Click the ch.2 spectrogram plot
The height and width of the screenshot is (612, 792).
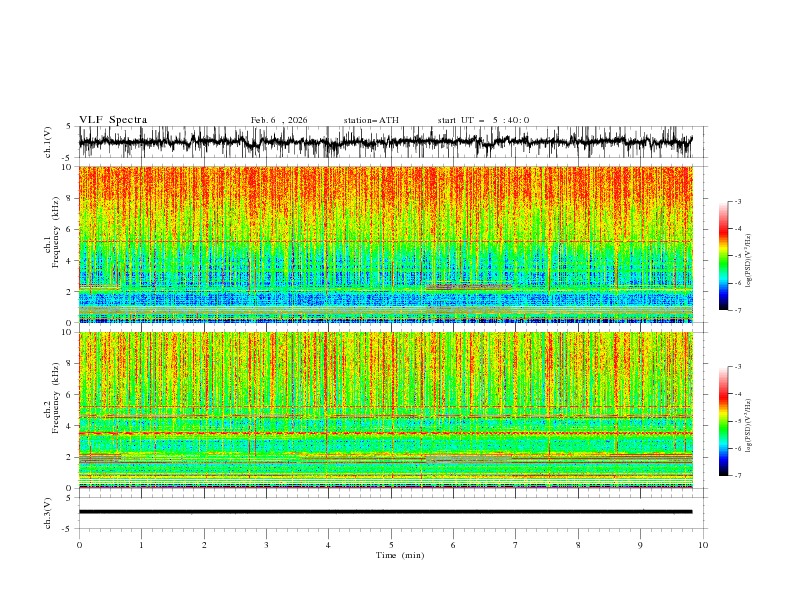(385, 410)
